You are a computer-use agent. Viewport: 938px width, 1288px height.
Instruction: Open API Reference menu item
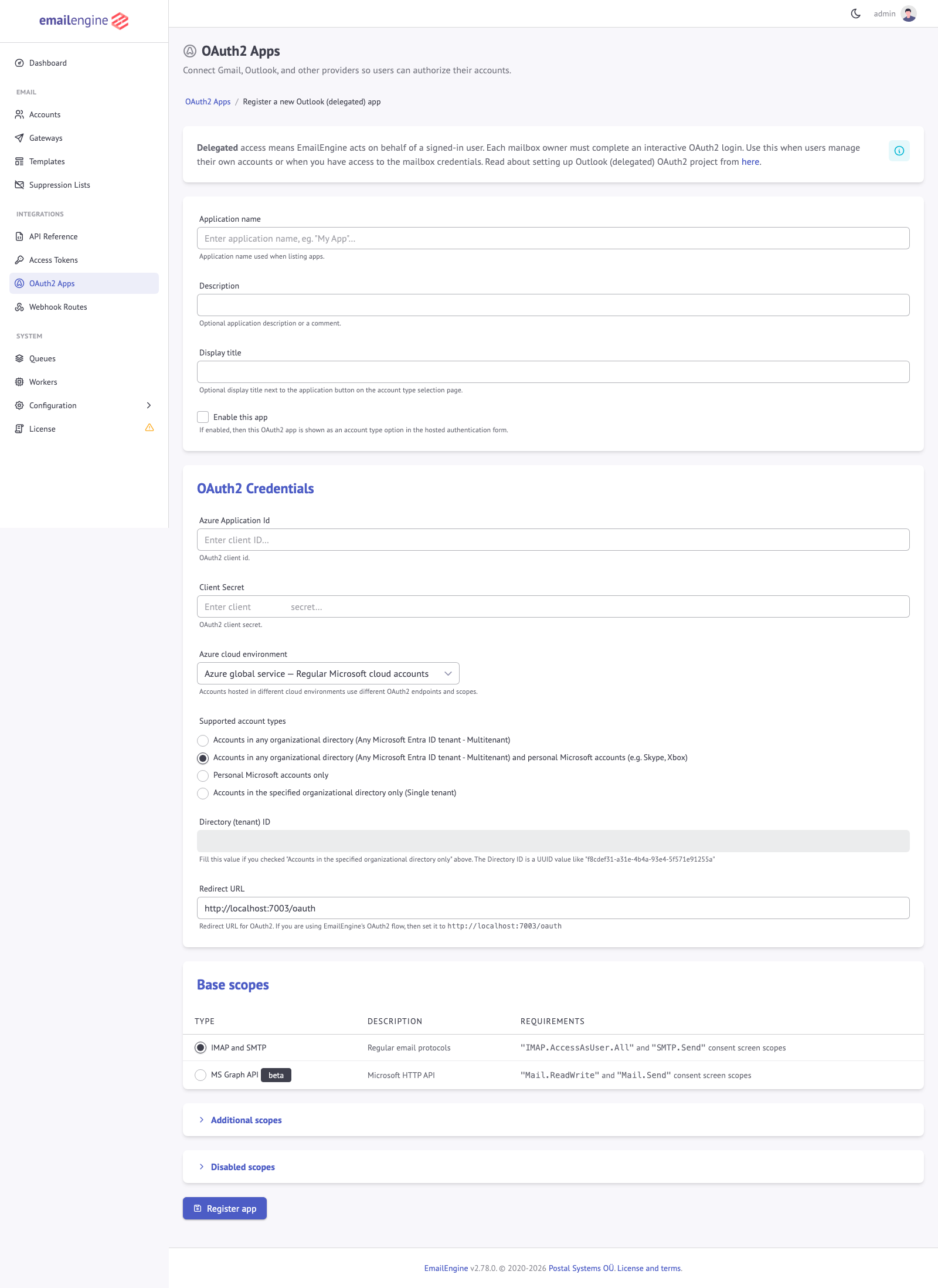84,236
